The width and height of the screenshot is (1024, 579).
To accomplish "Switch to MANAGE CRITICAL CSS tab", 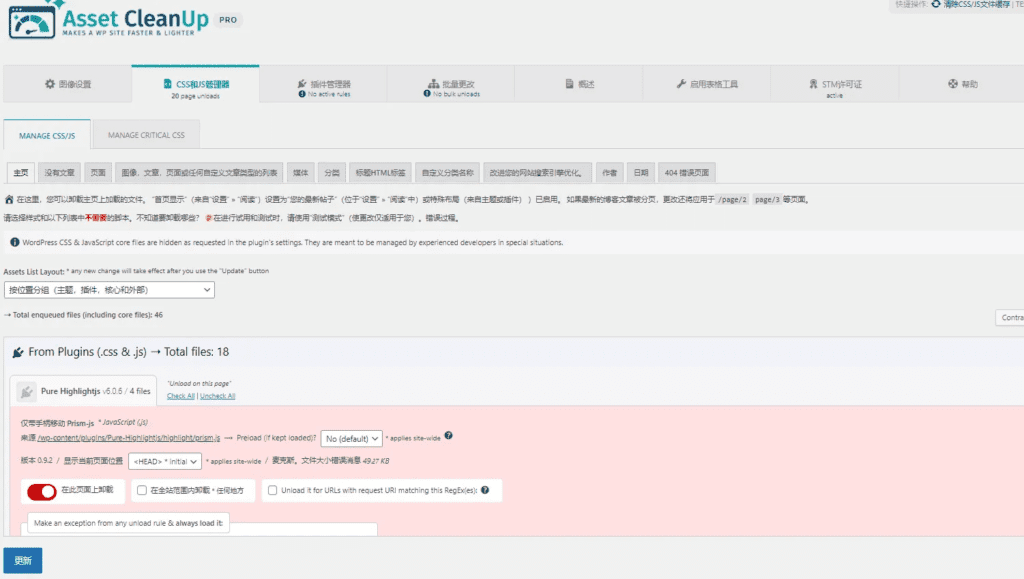I will [x=146, y=135].
